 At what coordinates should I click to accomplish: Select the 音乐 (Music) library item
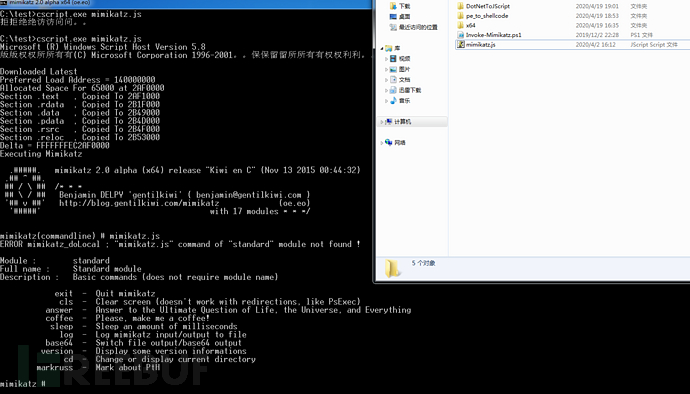coord(400,101)
